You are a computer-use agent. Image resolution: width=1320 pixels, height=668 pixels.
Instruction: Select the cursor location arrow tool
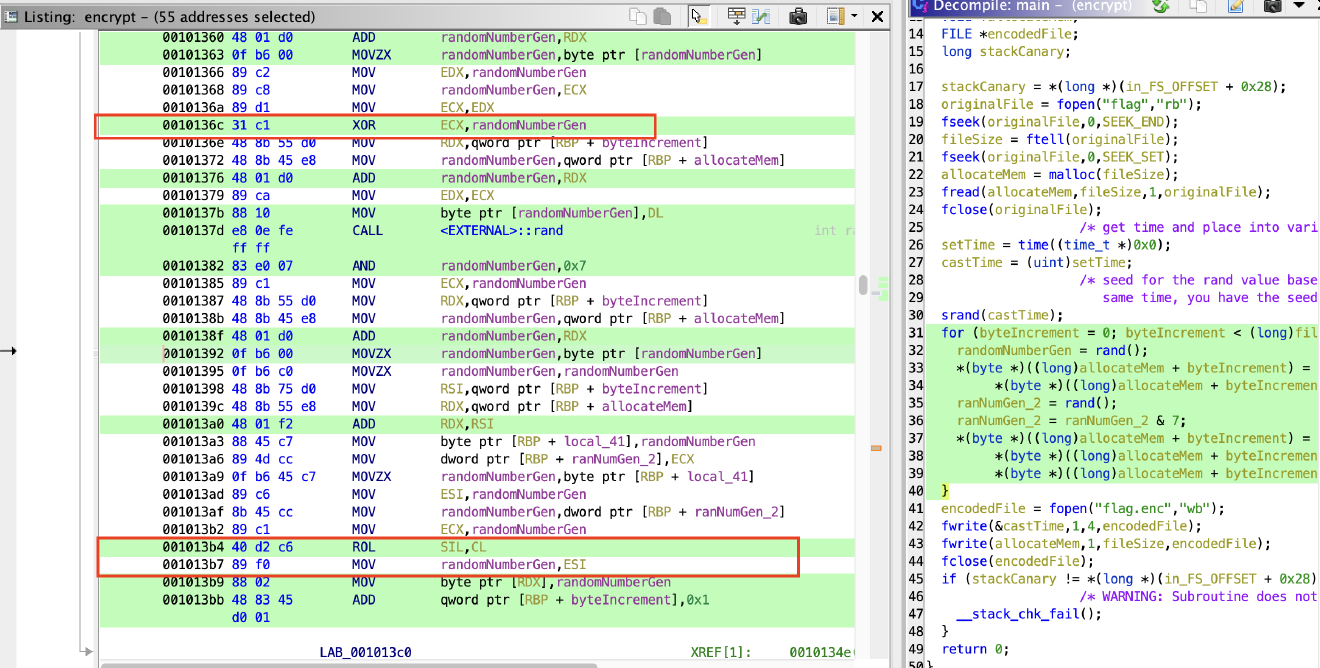pyautogui.click(x=700, y=15)
